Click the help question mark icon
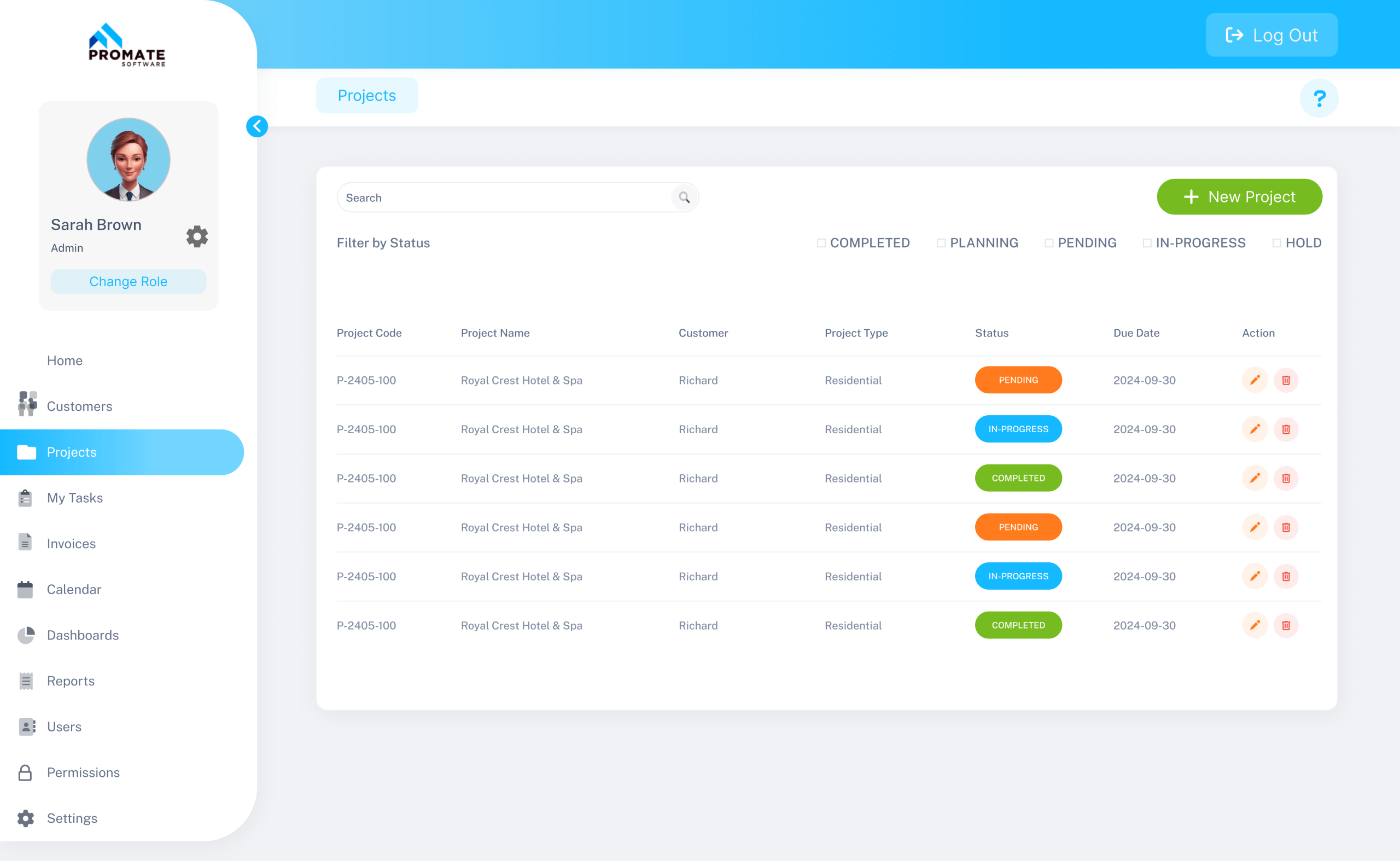1400x861 pixels. point(1319,98)
